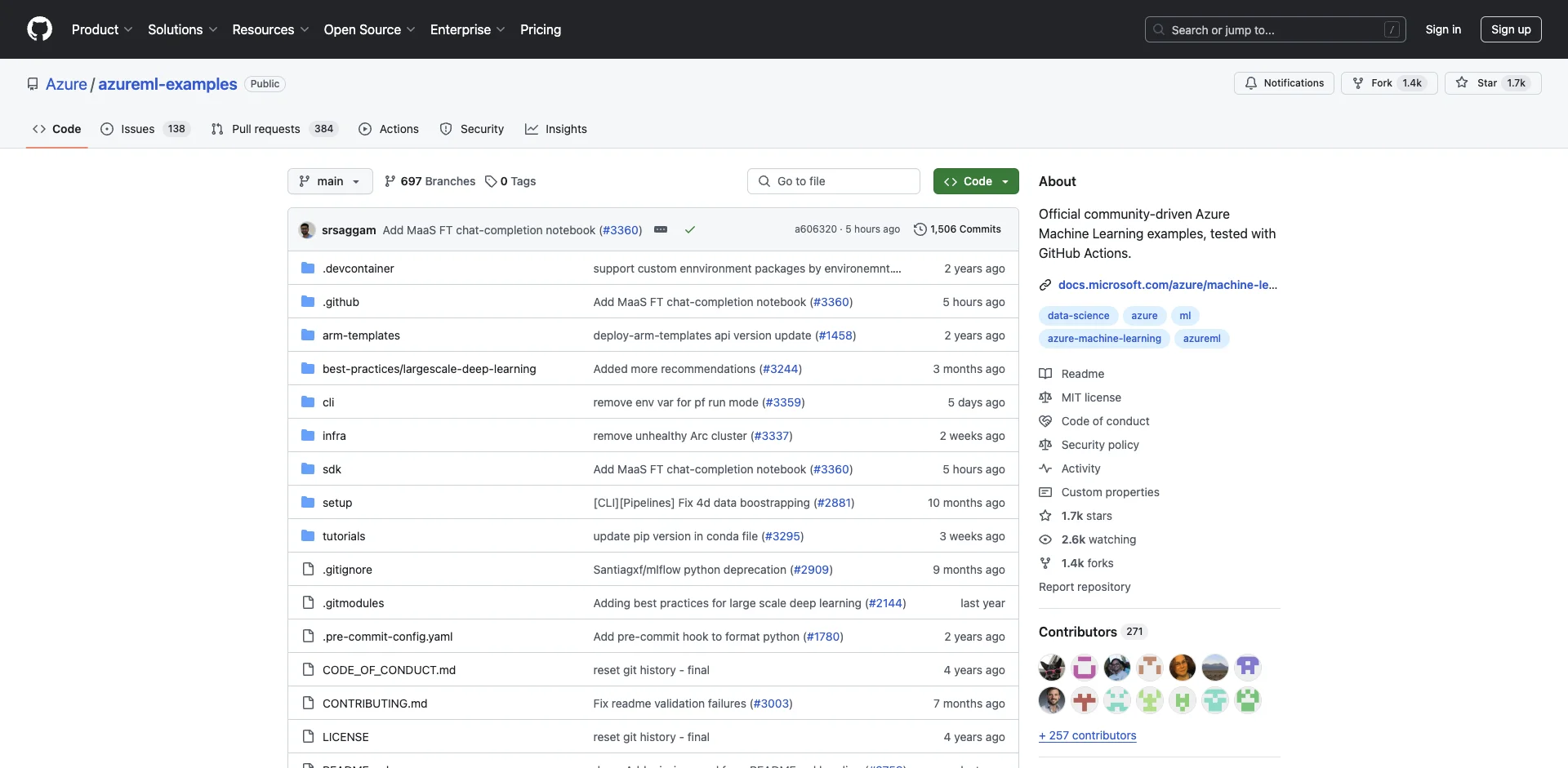Open commit hash a606320
The height and width of the screenshot is (768, 1568).
pos(816,229)
